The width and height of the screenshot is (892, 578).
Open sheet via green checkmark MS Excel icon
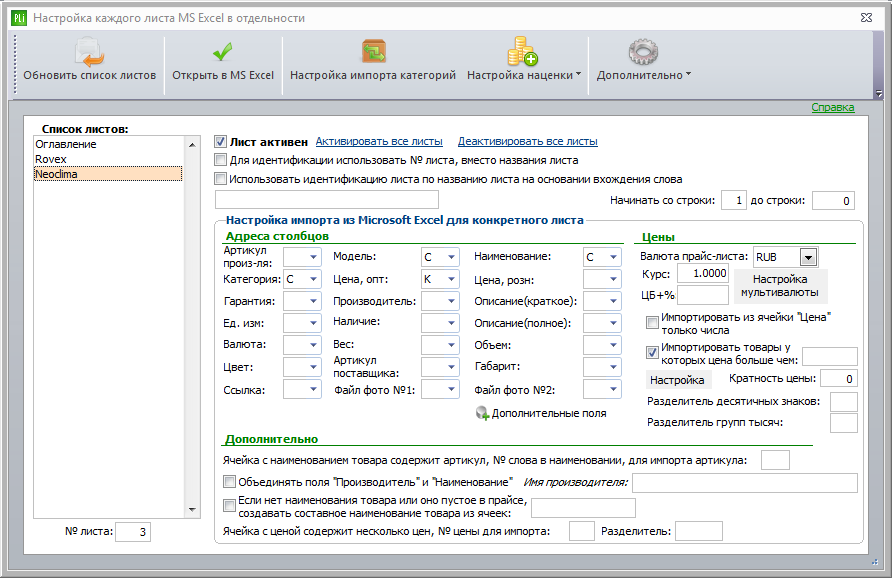[222, 52]
